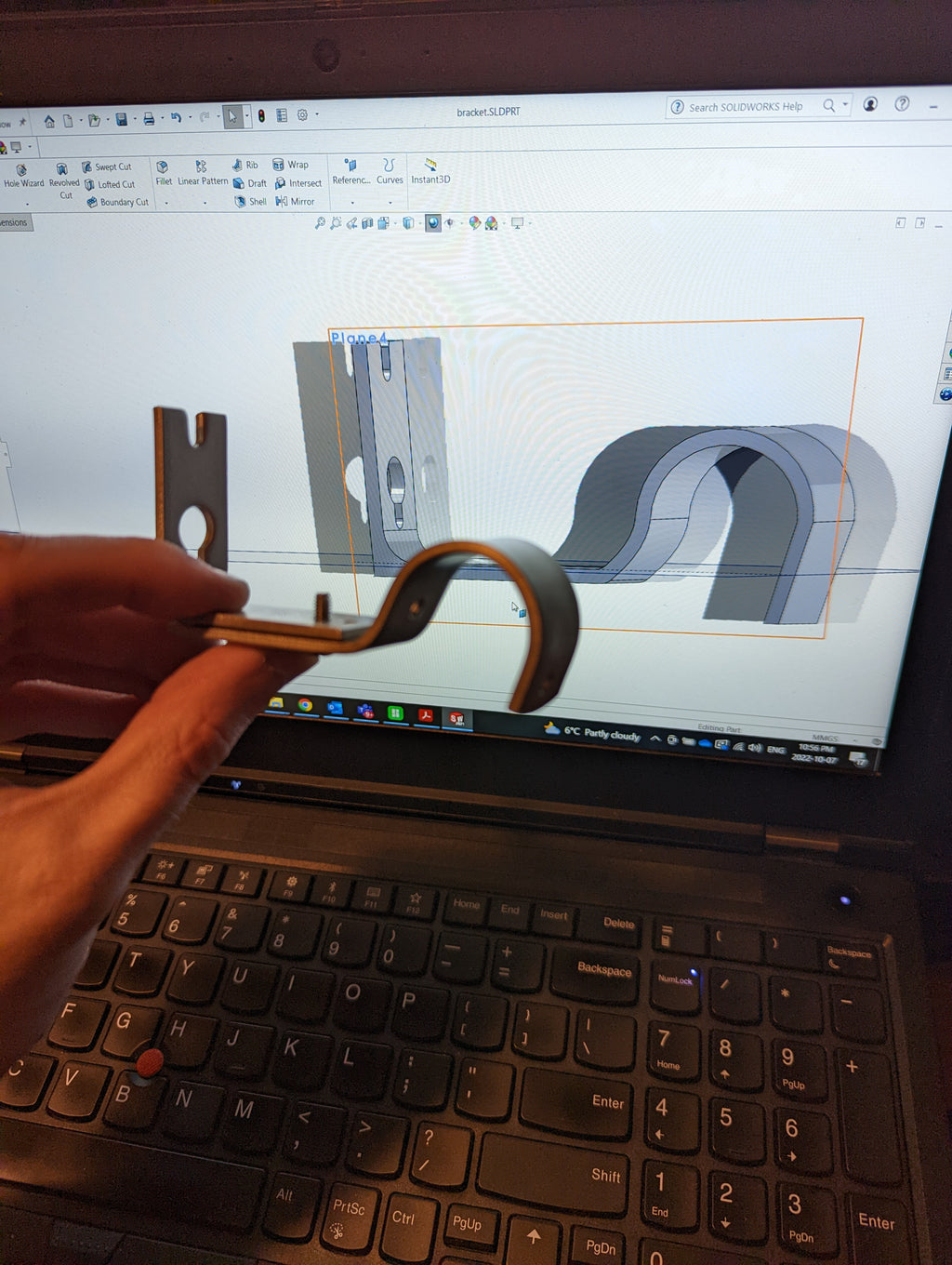The width and height of the screenshot is (952, 1265).
Task: Click the Rebuild traffic light icon
Action: pyautogui.click(x=261, y=116)
